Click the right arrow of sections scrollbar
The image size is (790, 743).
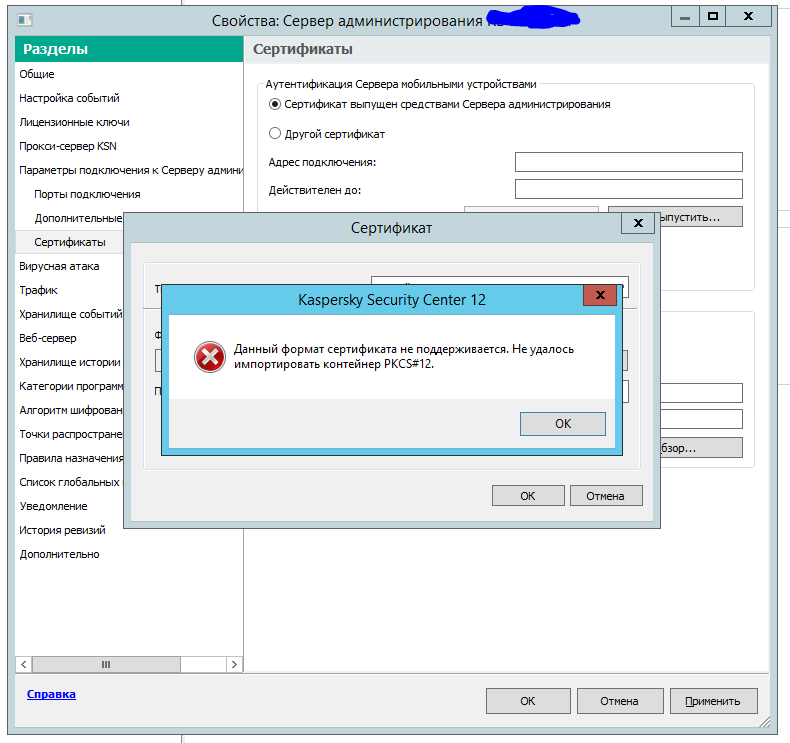(x=234, y=664)
